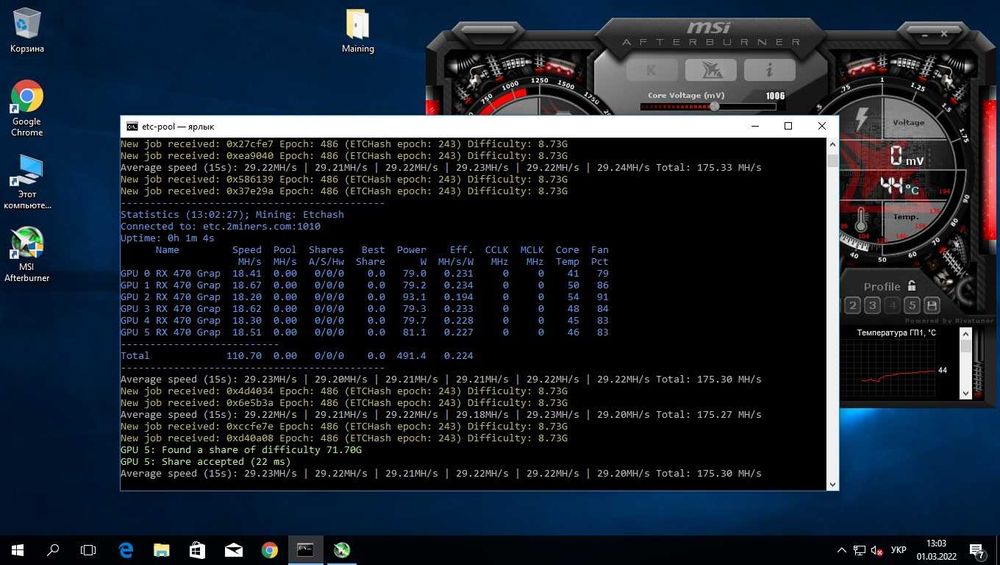This screenshot has height=565, width=1000.
Task: Select Afterburner profile slot 2
Action: click(x=853, y=305)
